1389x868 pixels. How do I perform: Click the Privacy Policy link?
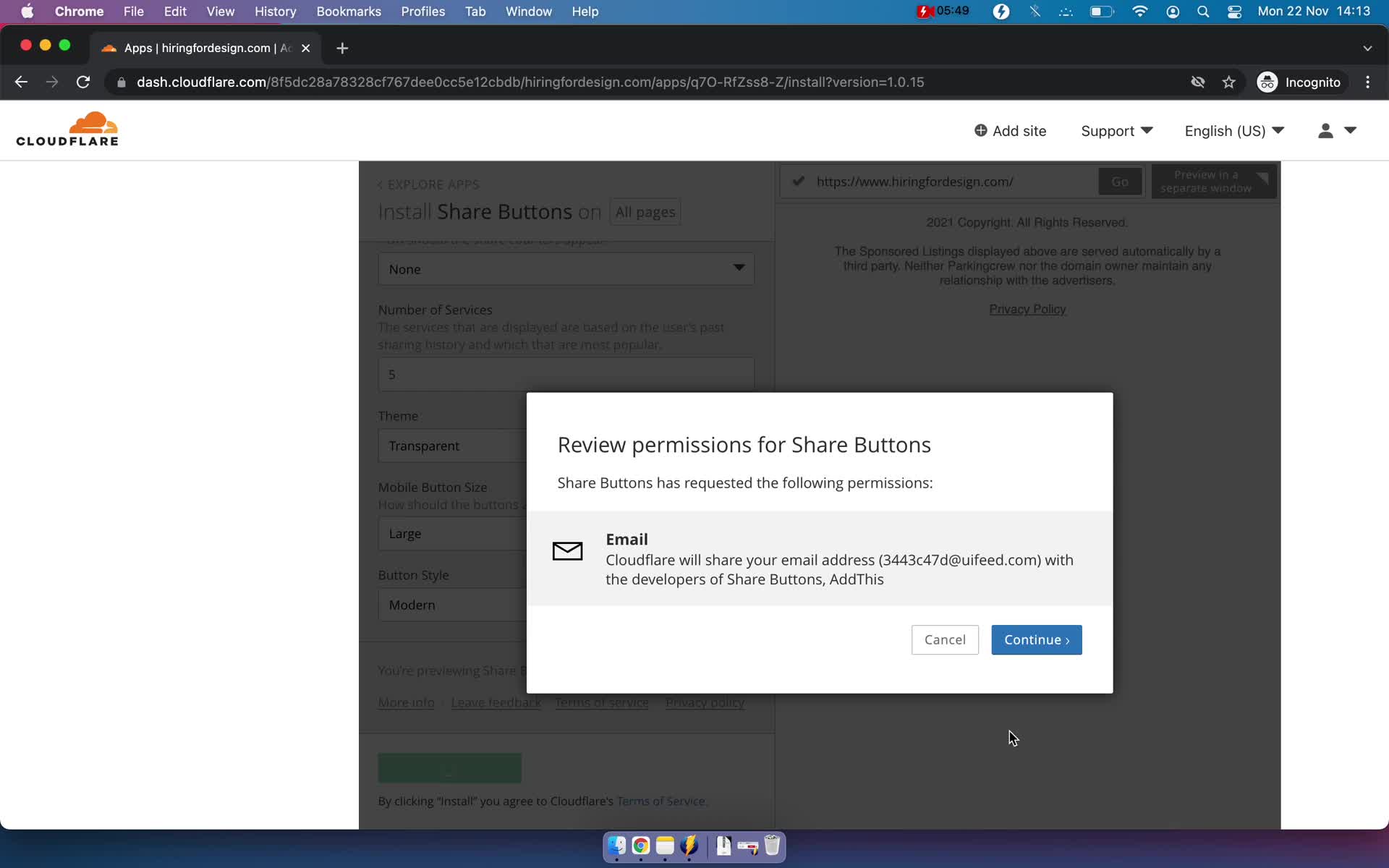1027,308
